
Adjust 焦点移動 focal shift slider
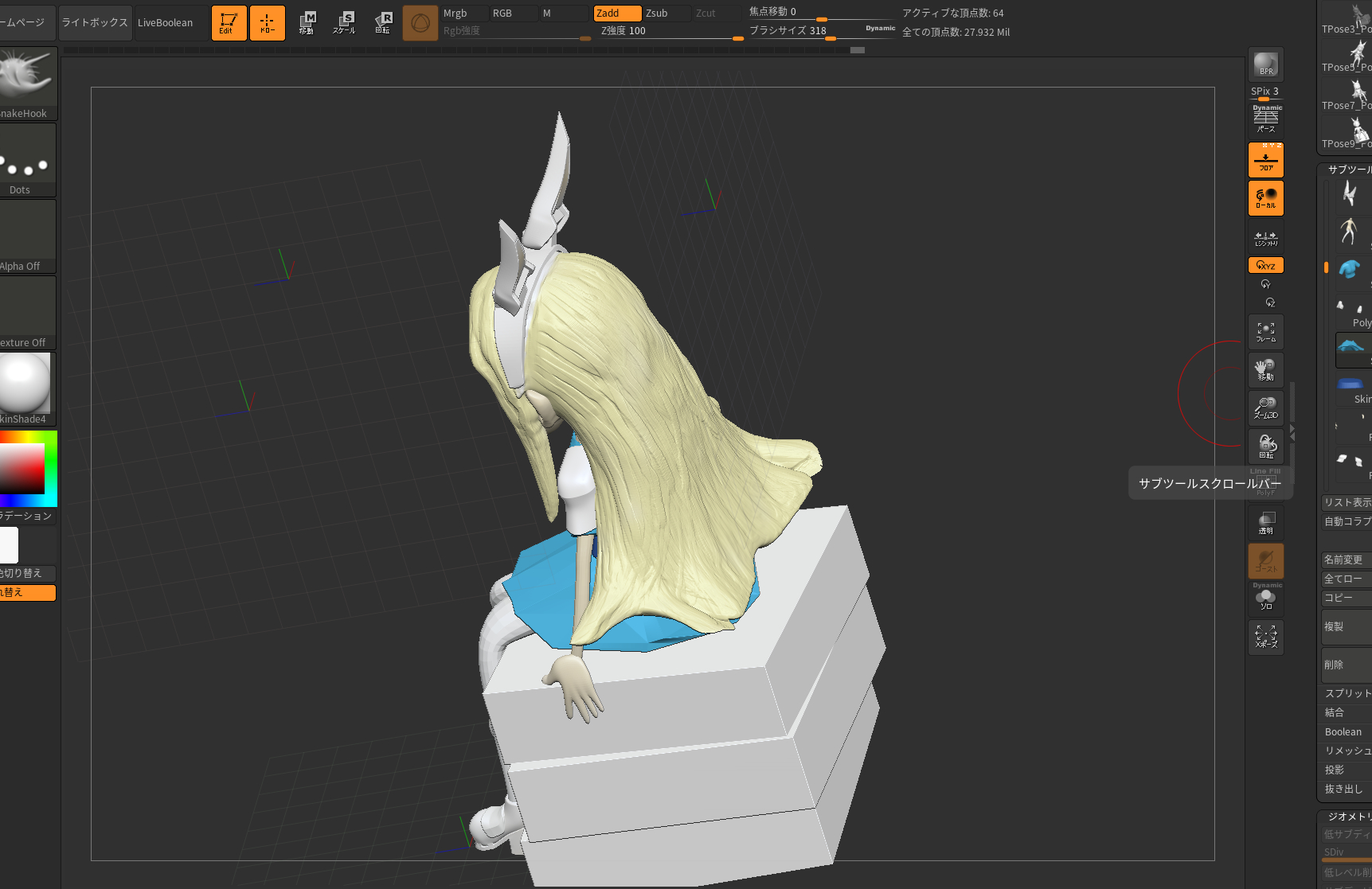click(x=822, y=12)
